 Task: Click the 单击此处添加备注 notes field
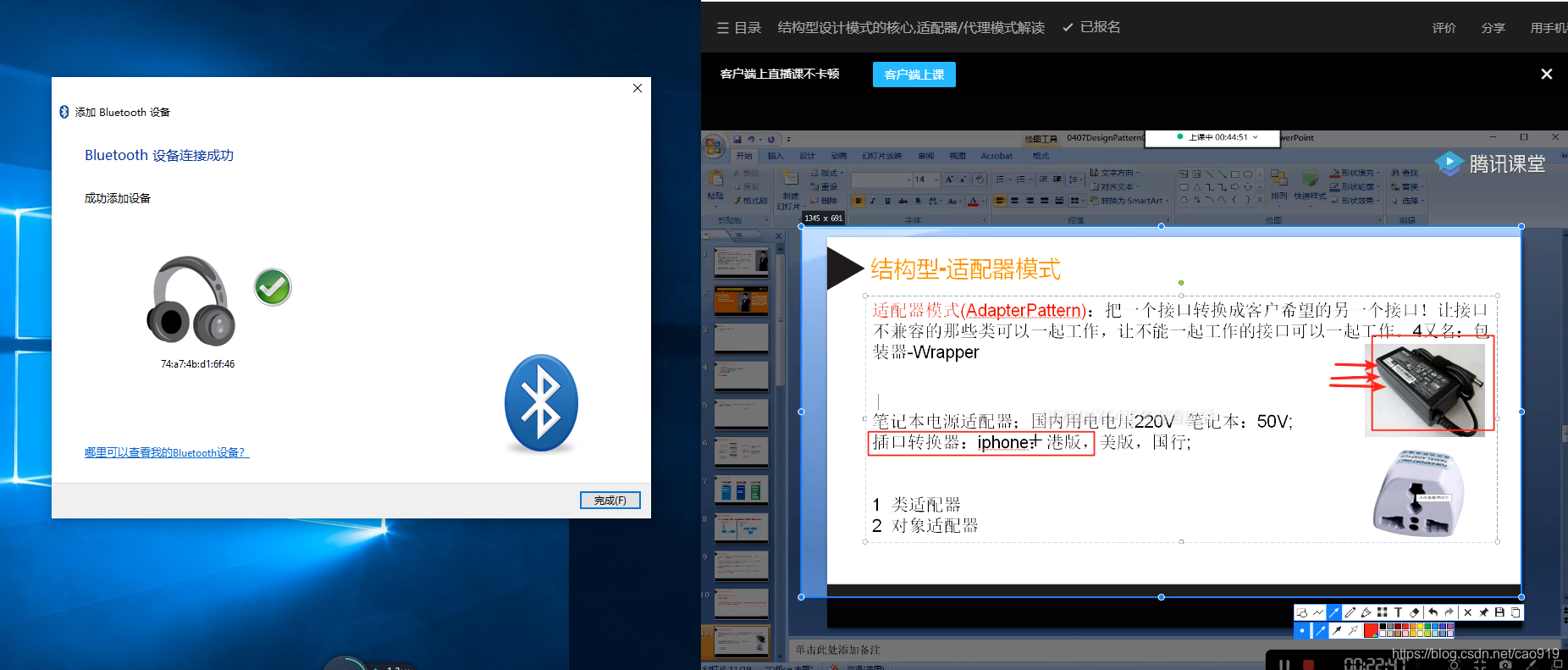click(x=837, y=650)
